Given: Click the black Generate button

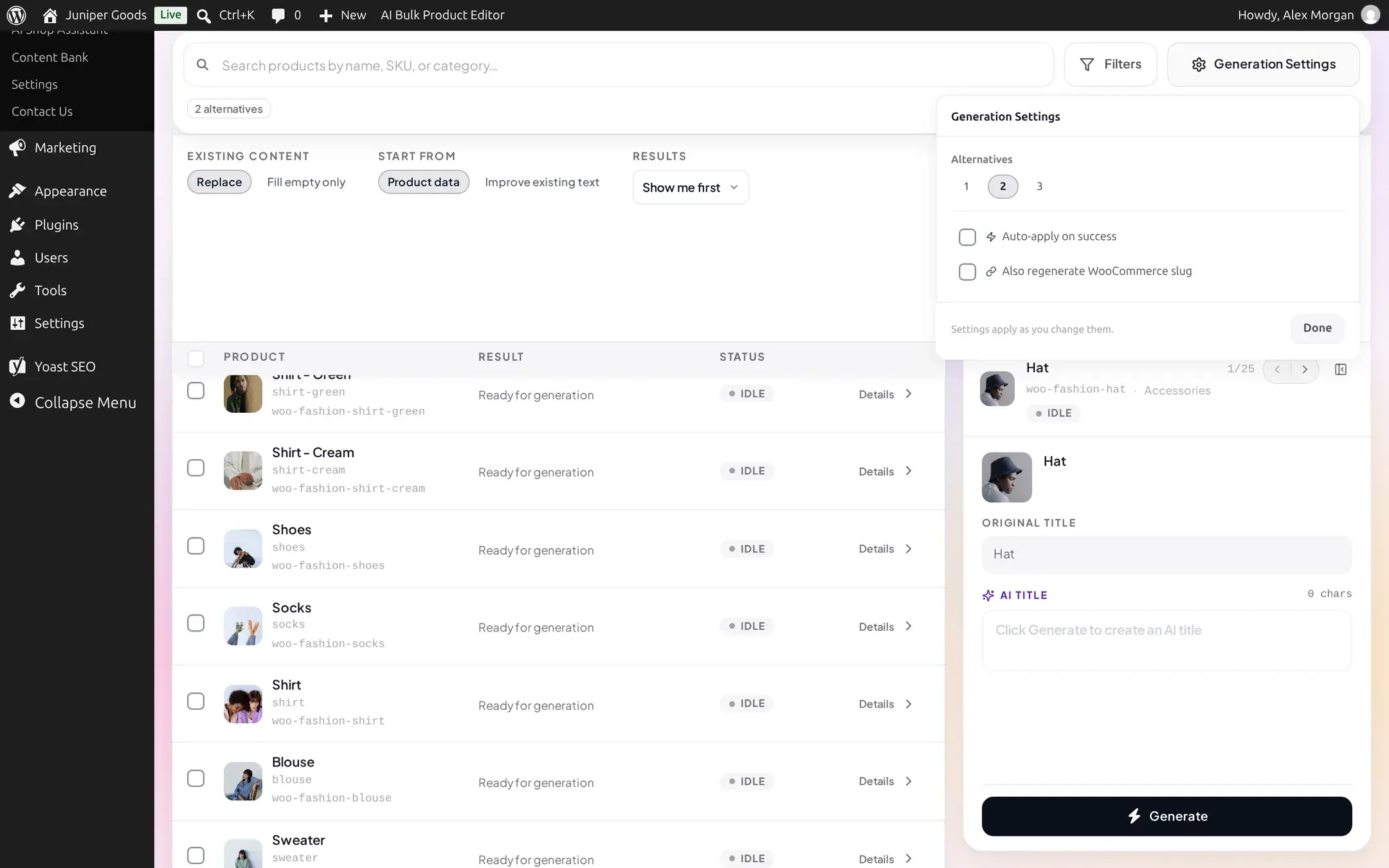Looking at the screenshot, I should pos(1167,816).
